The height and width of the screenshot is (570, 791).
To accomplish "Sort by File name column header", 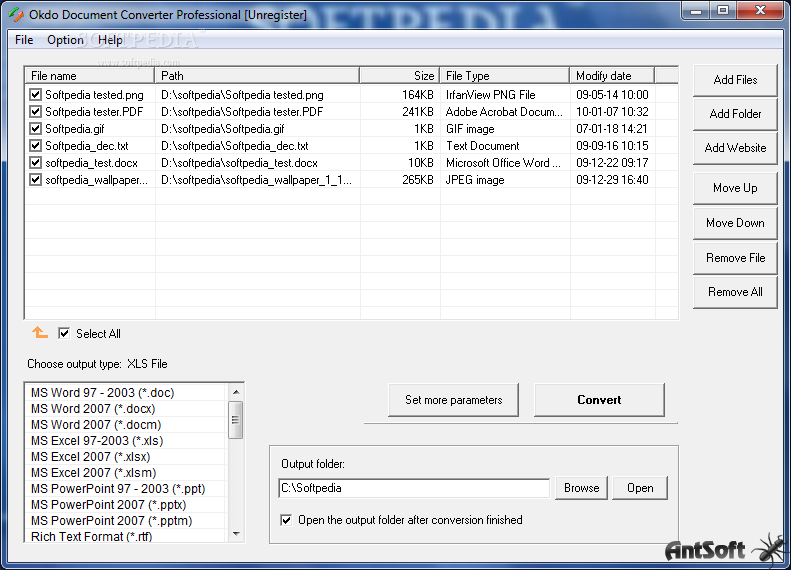I will pos(90,76).
